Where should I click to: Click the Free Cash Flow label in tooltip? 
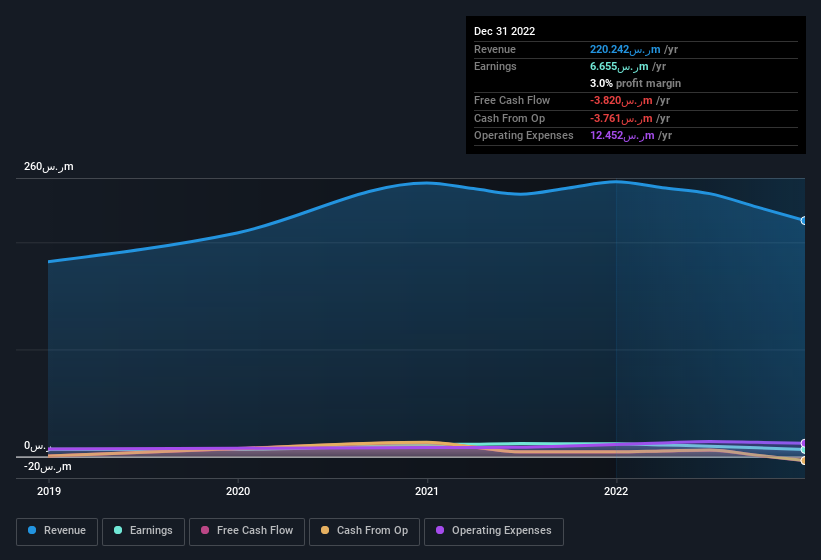(x=512, y=100)
